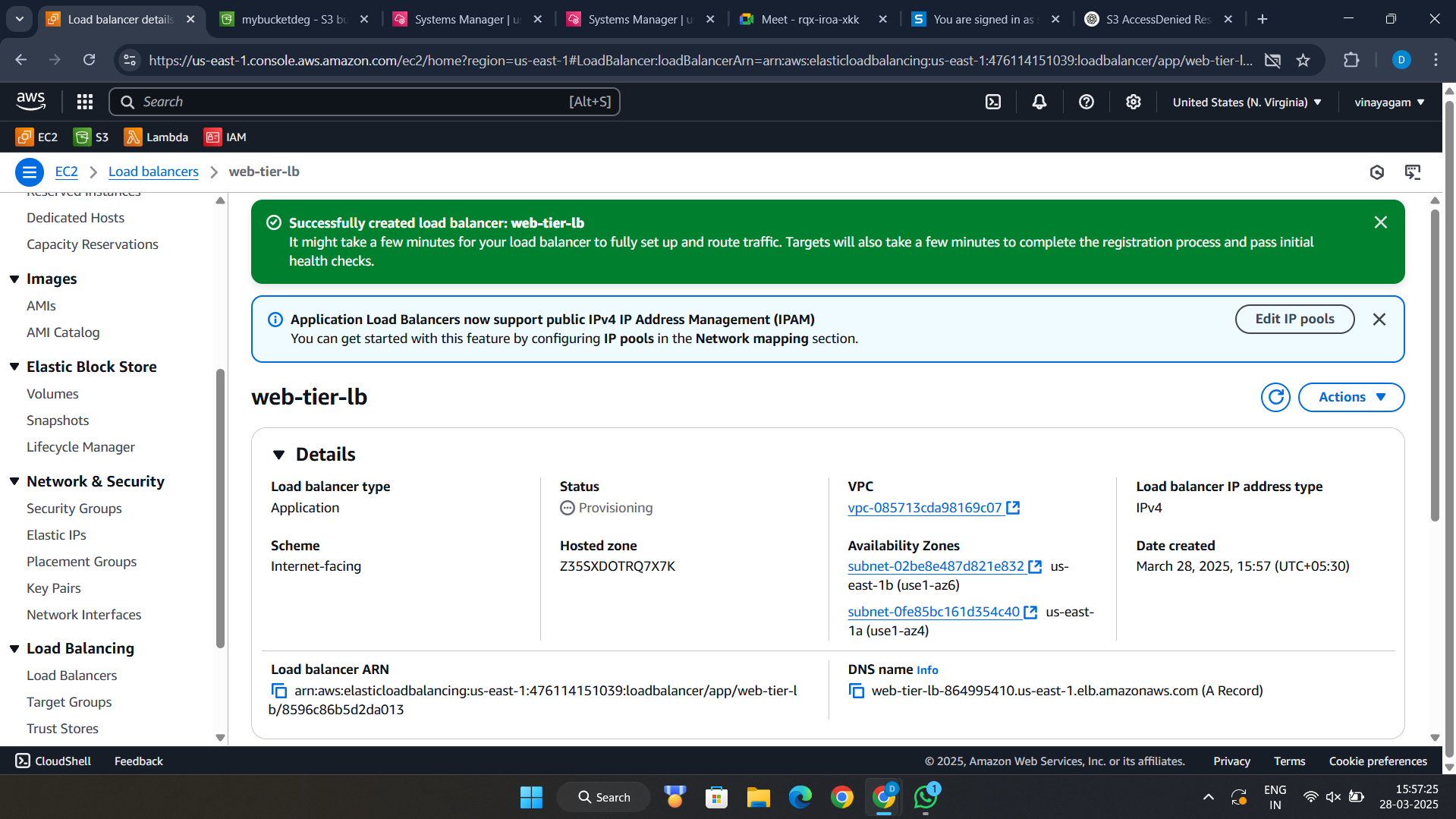Switch to the S3 AccessDenied tab
Image resolution: width=1456 pixels, height=819 pixels.
point(1159,19)
